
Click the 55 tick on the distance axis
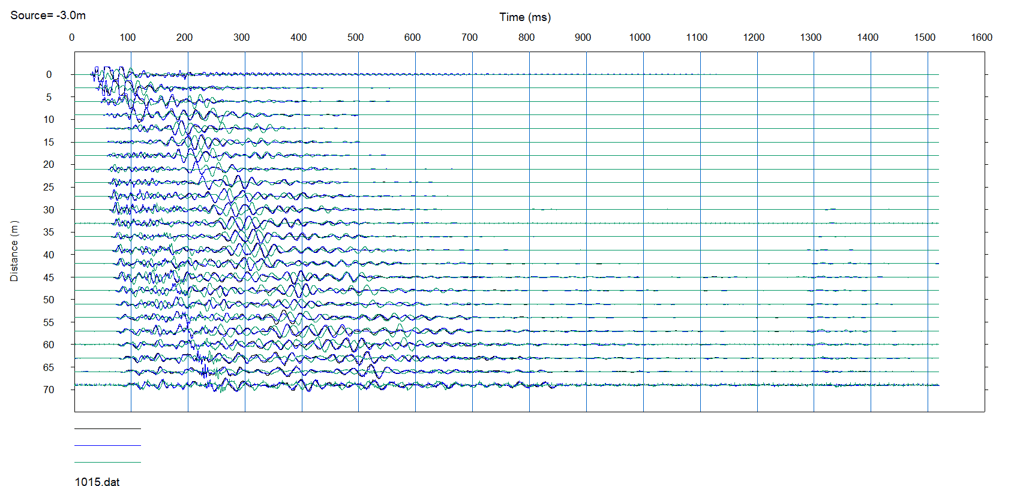click(x=47, y=322)
